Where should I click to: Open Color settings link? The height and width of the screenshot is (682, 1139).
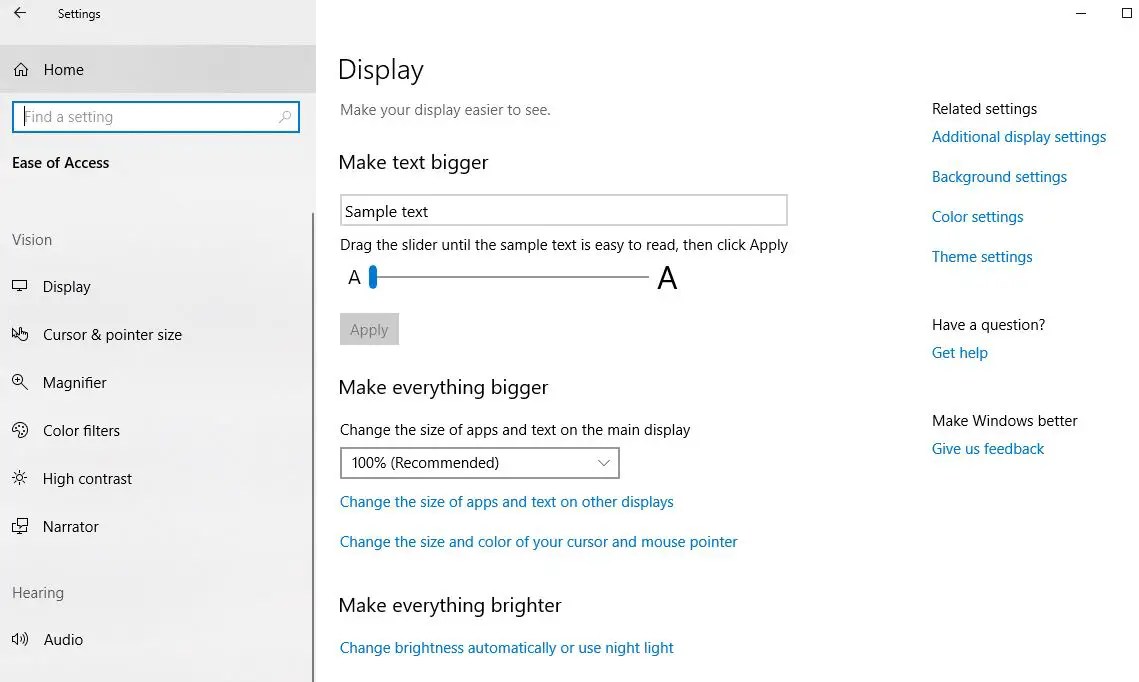coord(977,216)
